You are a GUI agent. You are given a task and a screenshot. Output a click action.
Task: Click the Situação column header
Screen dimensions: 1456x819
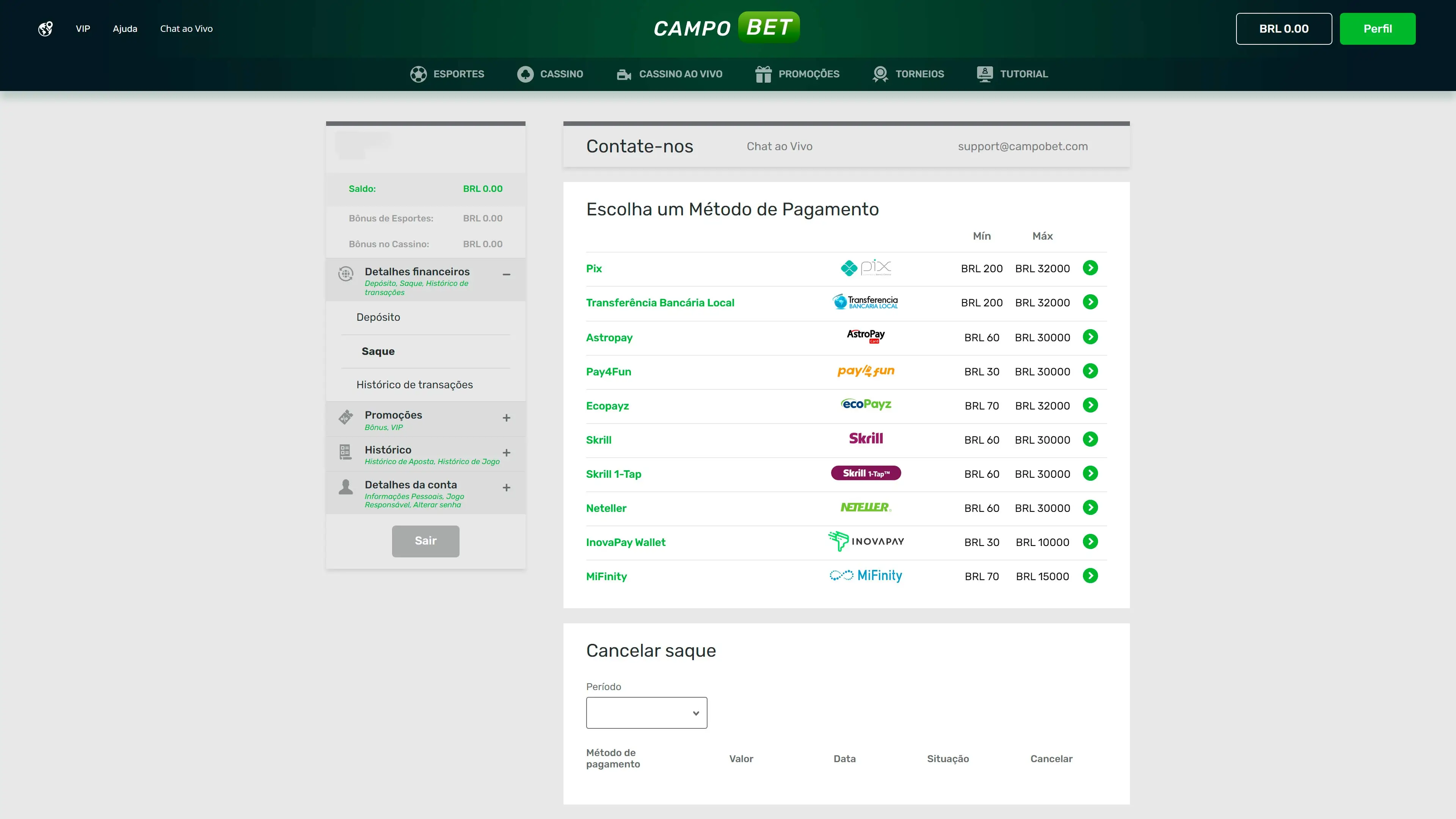point(948,758)
